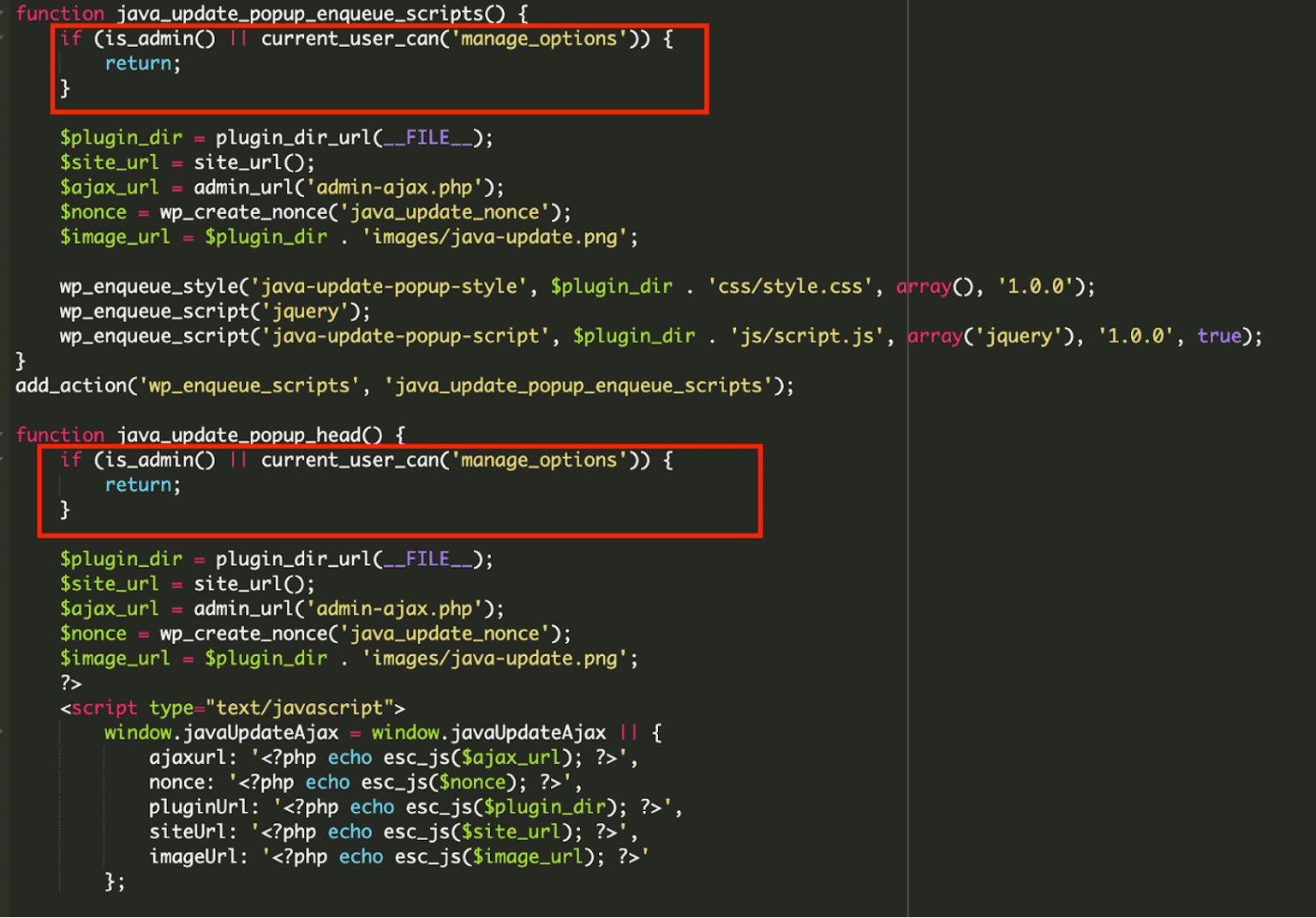The height and width of the screenshot is (918, 1316).
Task: Click the 'jquery' dependency argument in wp_enqueue_script
Action: [x=1020, y=336]
